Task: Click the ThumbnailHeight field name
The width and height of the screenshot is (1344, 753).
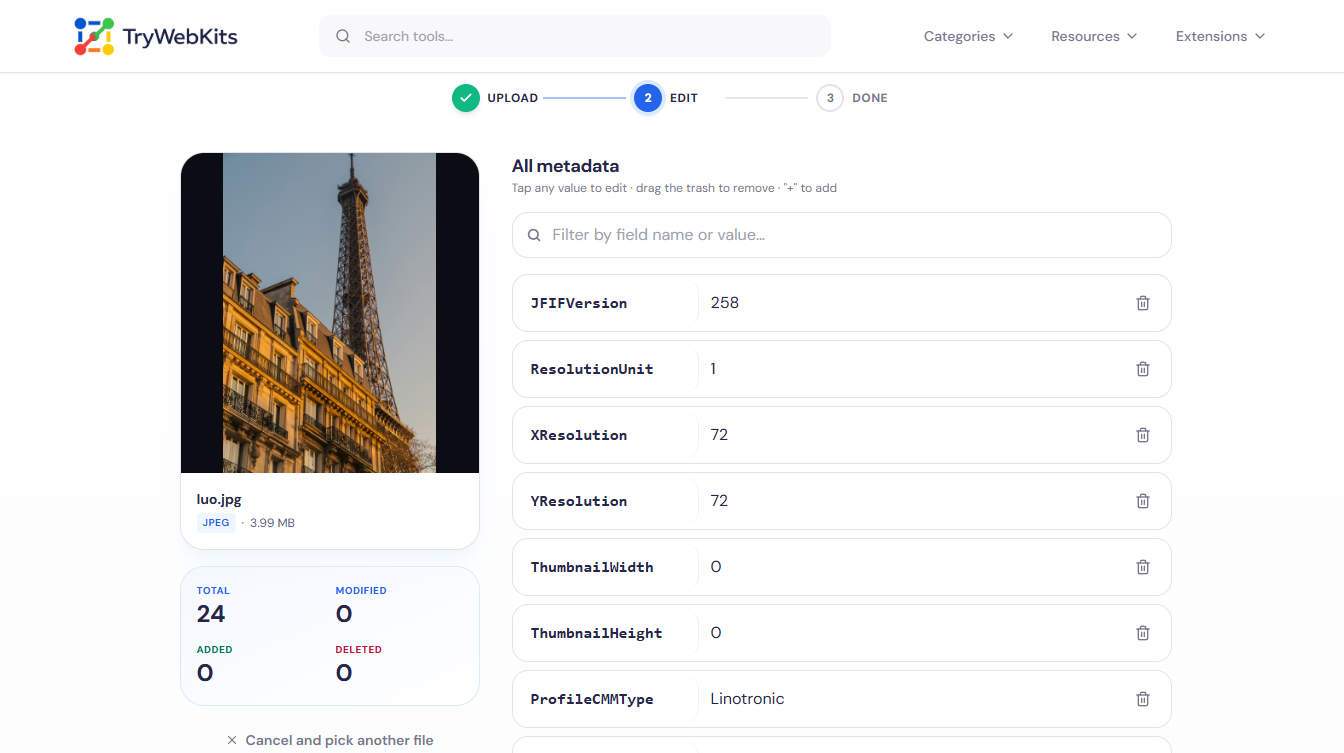Action: pos(596,633)
